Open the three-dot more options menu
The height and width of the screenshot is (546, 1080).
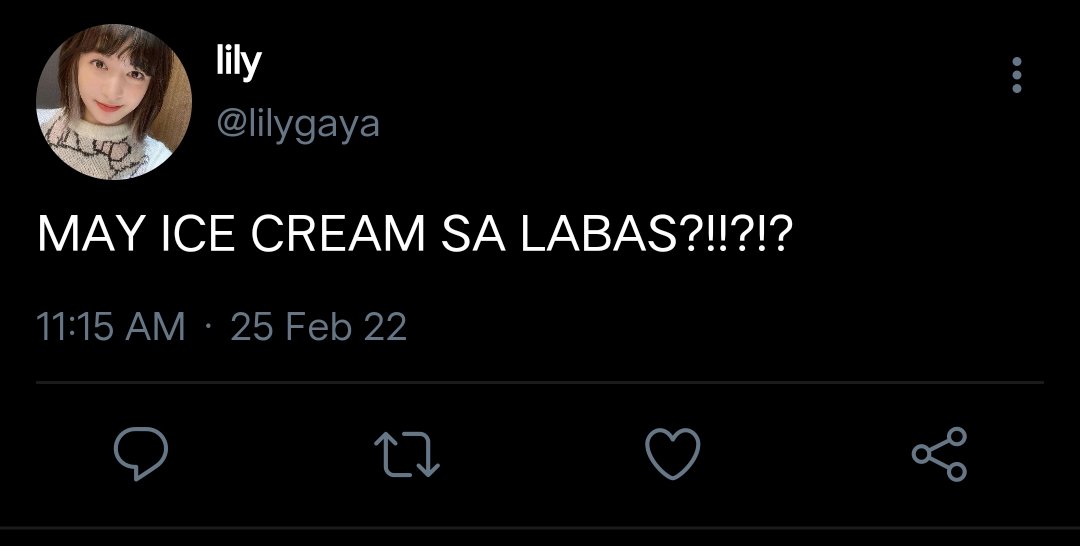pos(1017,75)
